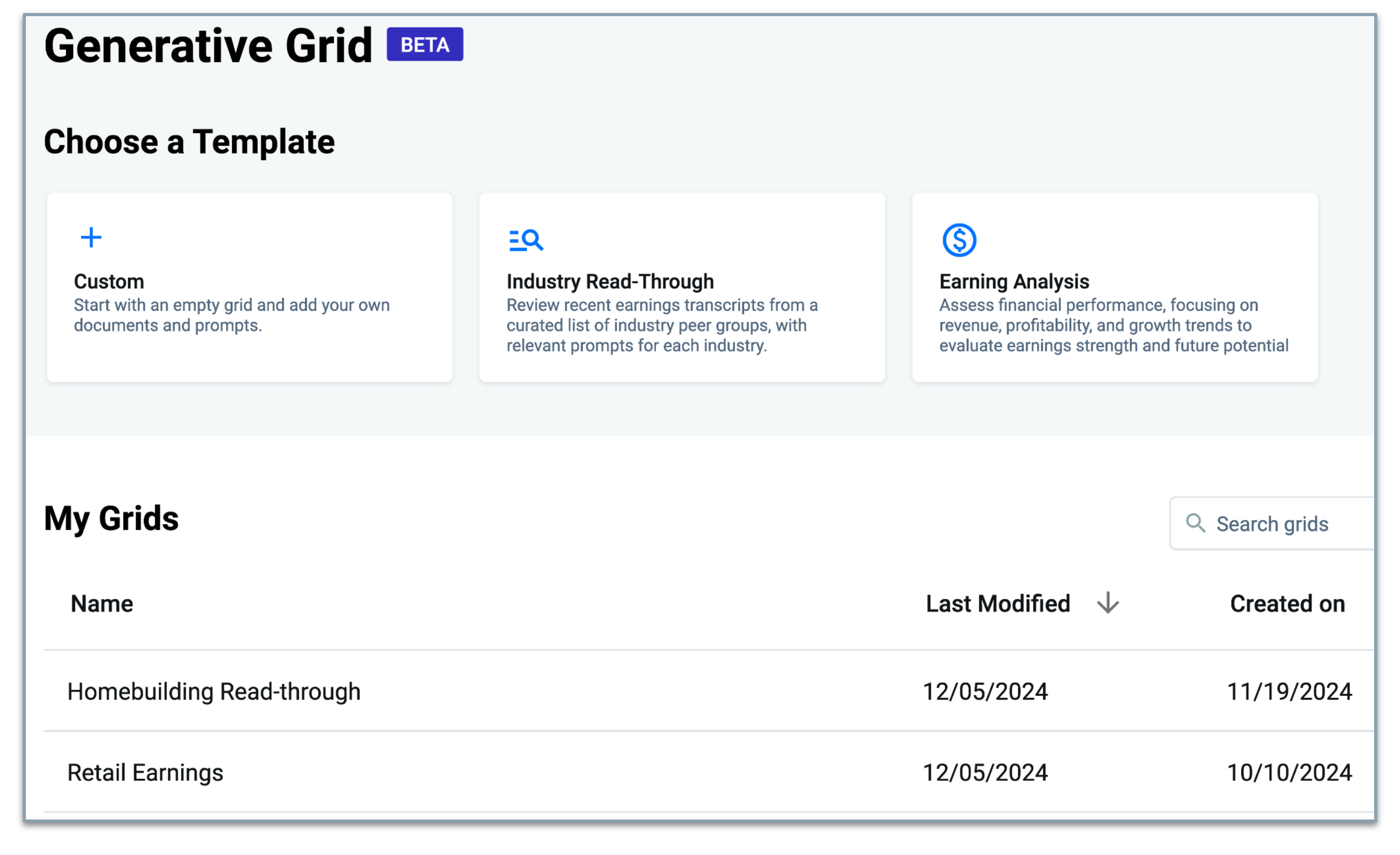Screen dimensions: 1400x855
Task: Click the plus icon on the Custom card
Action: 91,237
